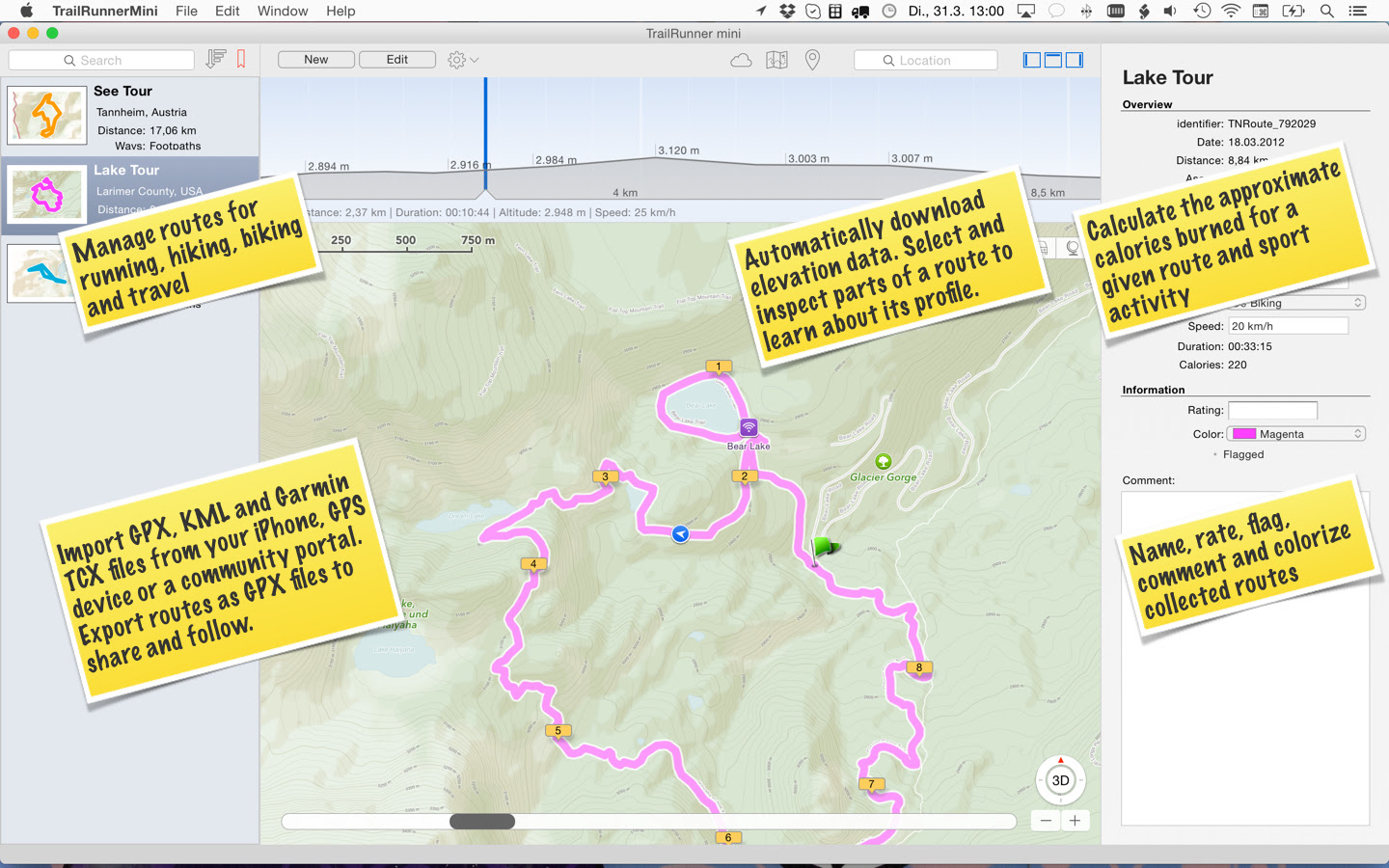Click the 'Tannheim, Austria' location text
The image size is (1389, 868).
(142, 112)
